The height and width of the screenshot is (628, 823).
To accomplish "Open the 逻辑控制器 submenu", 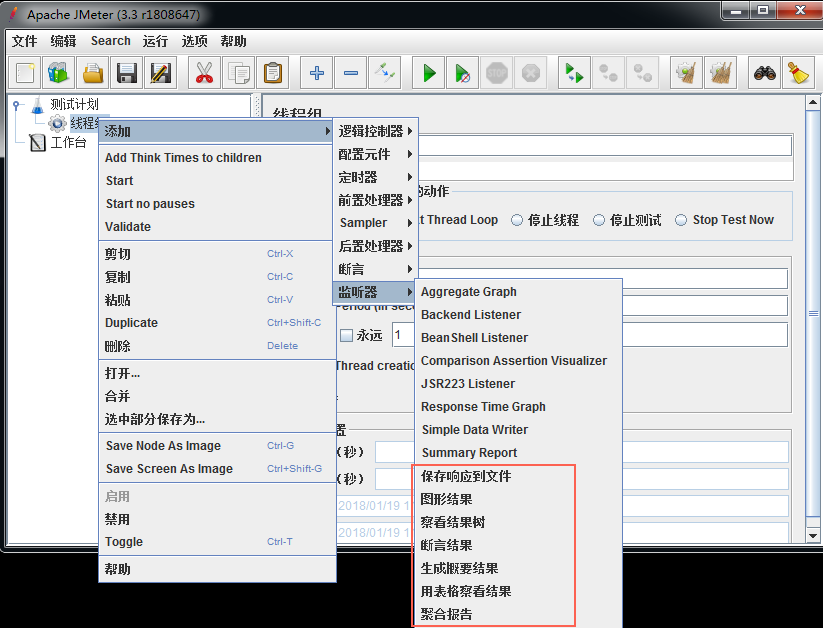I will point(375,131).
